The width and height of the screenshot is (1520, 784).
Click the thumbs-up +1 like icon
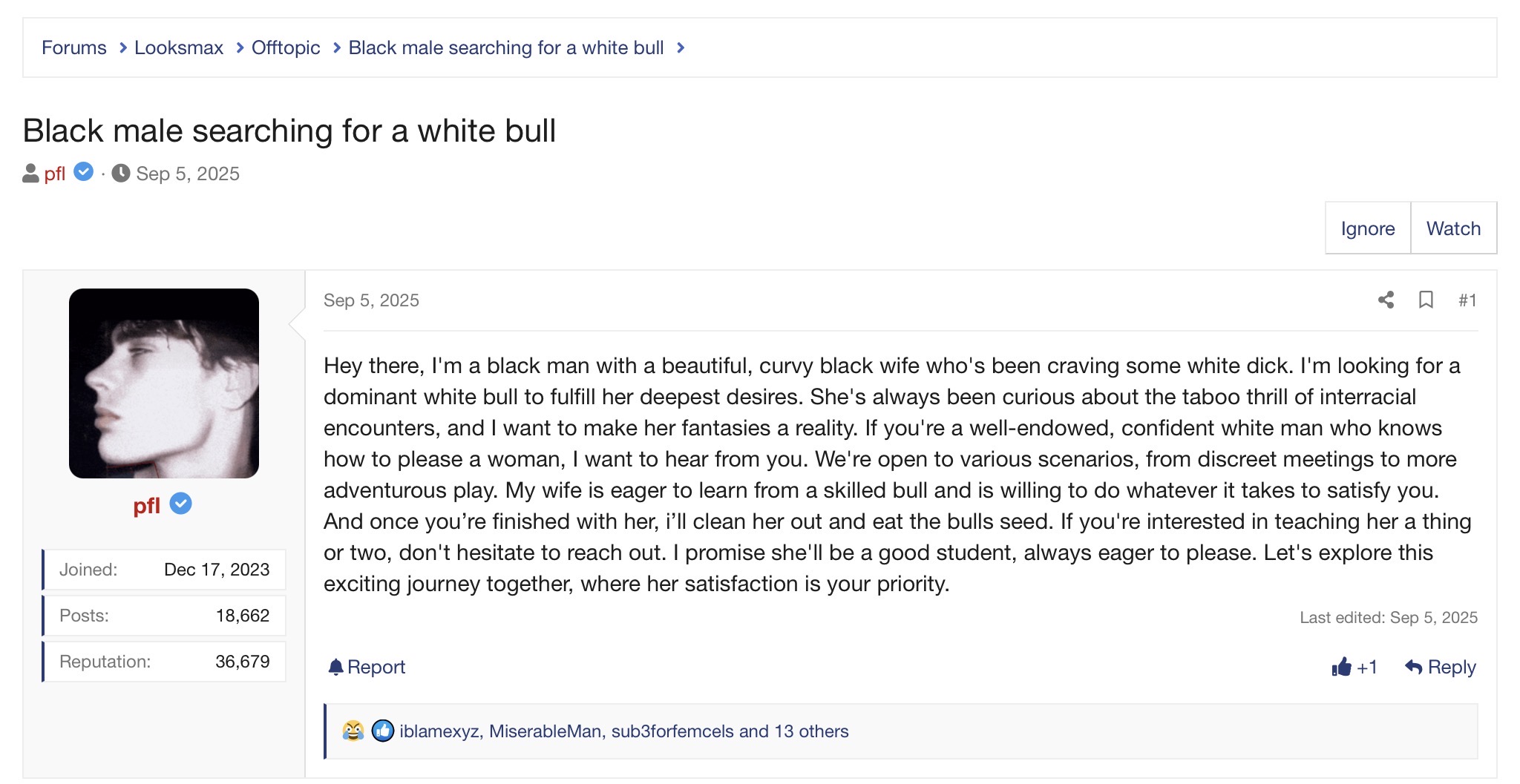(x=1342, y=667)
